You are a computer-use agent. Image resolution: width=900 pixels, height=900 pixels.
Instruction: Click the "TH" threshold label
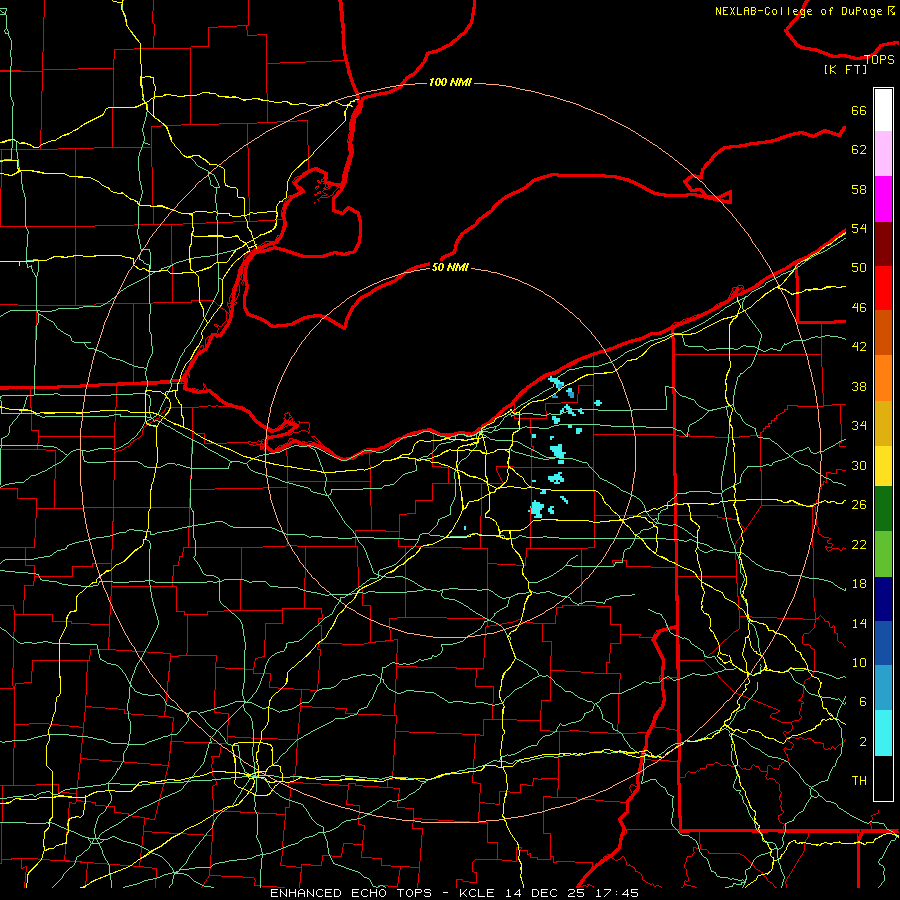click(x=859, y=781)
